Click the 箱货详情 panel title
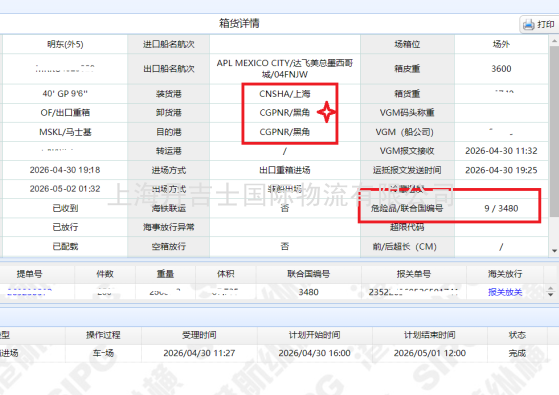Screen dimensions: 559x395 [239, 24]
